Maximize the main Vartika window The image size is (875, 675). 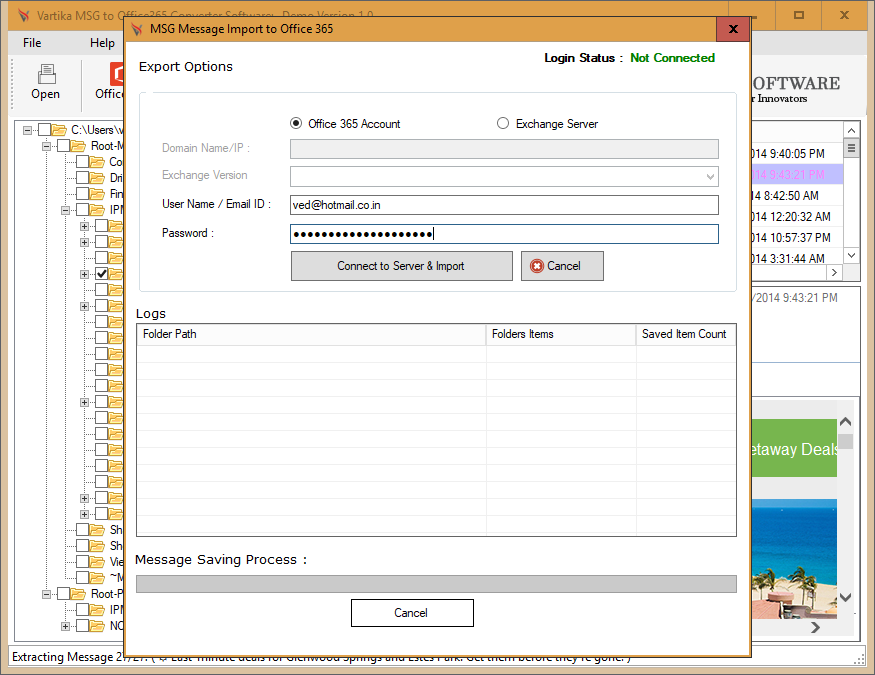pyautogui.click(x=799, y=15)
